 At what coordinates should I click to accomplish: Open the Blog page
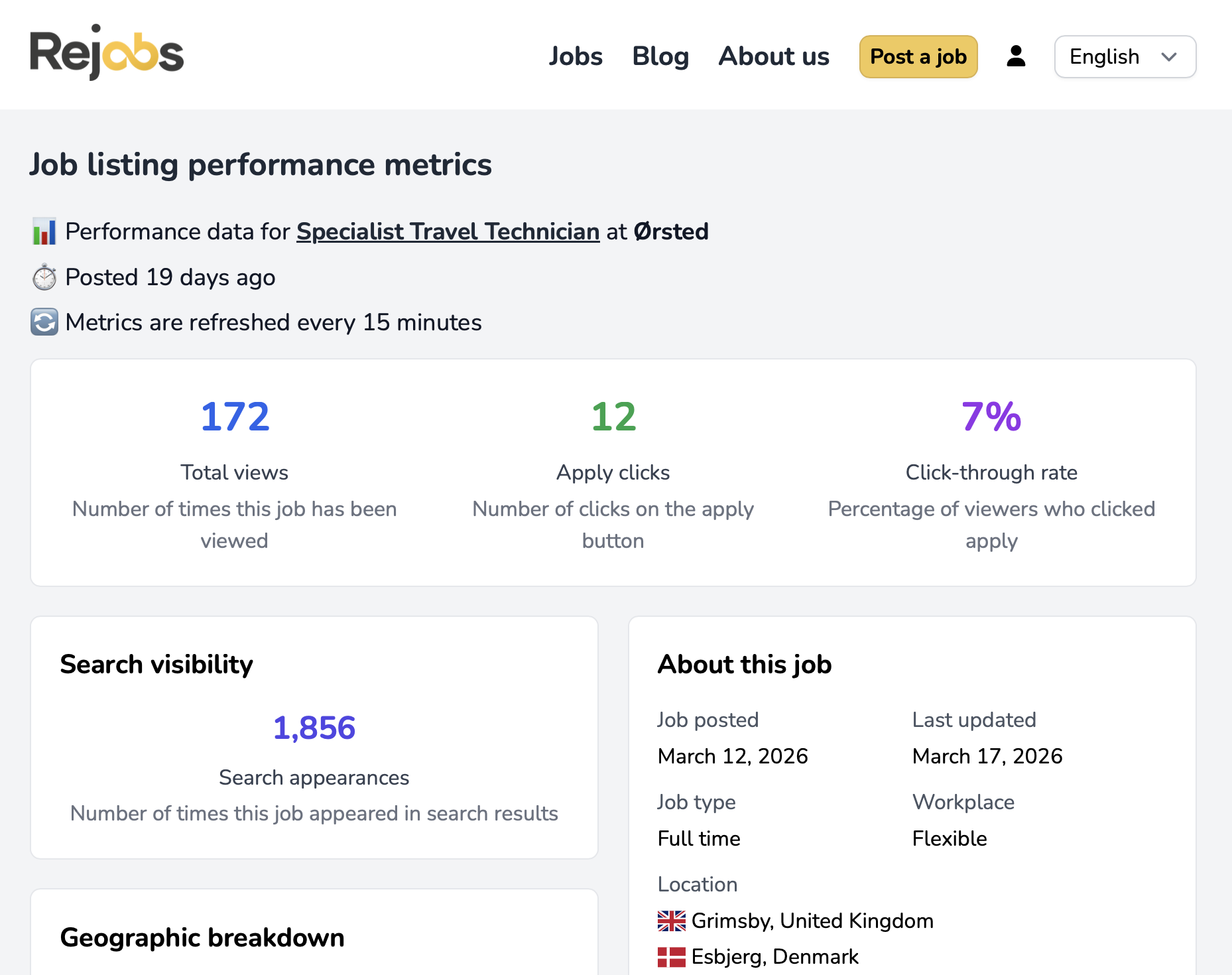pos(660,56)
